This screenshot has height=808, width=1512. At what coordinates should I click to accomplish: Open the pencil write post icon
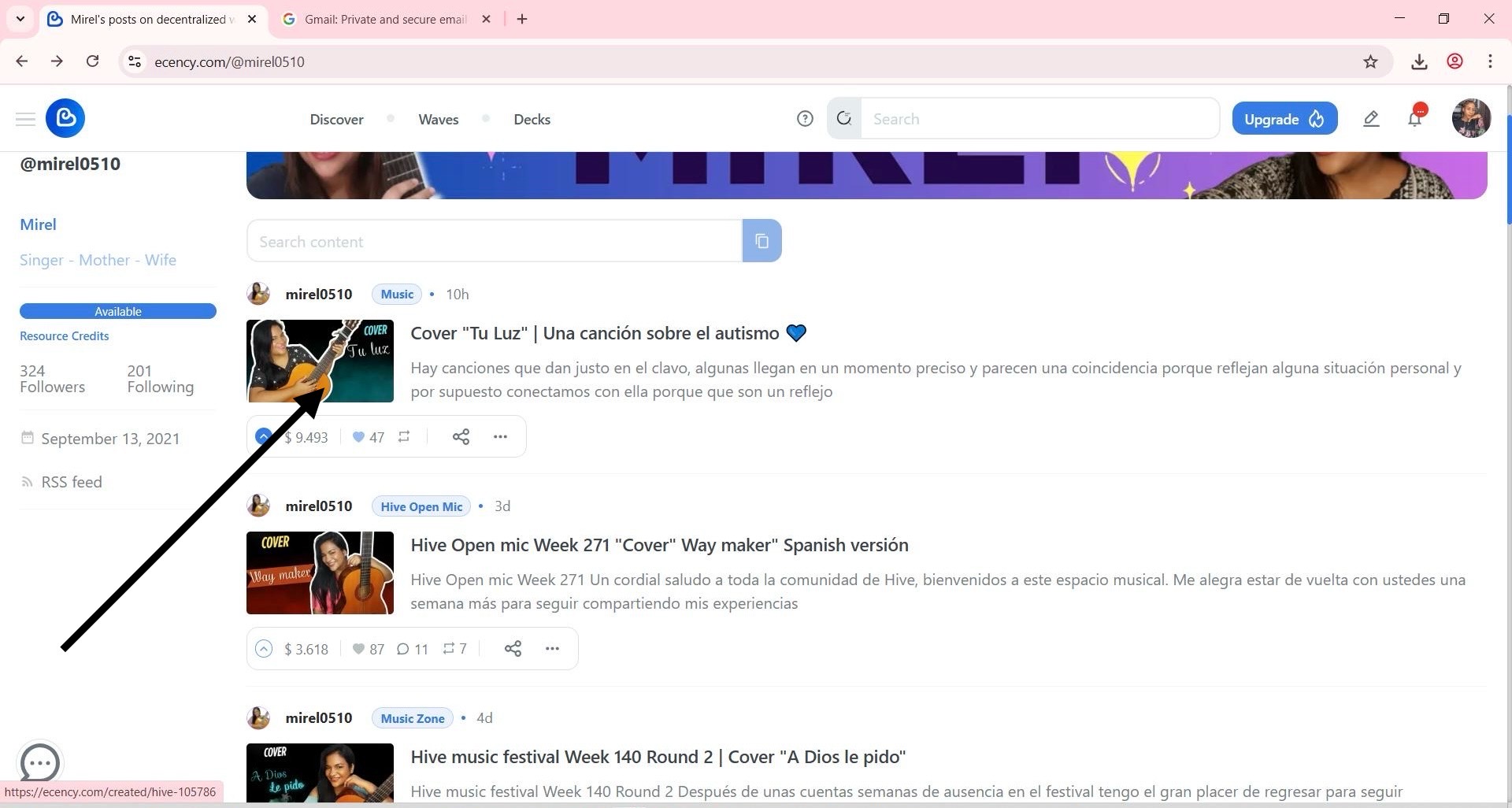coord(1371,119)
